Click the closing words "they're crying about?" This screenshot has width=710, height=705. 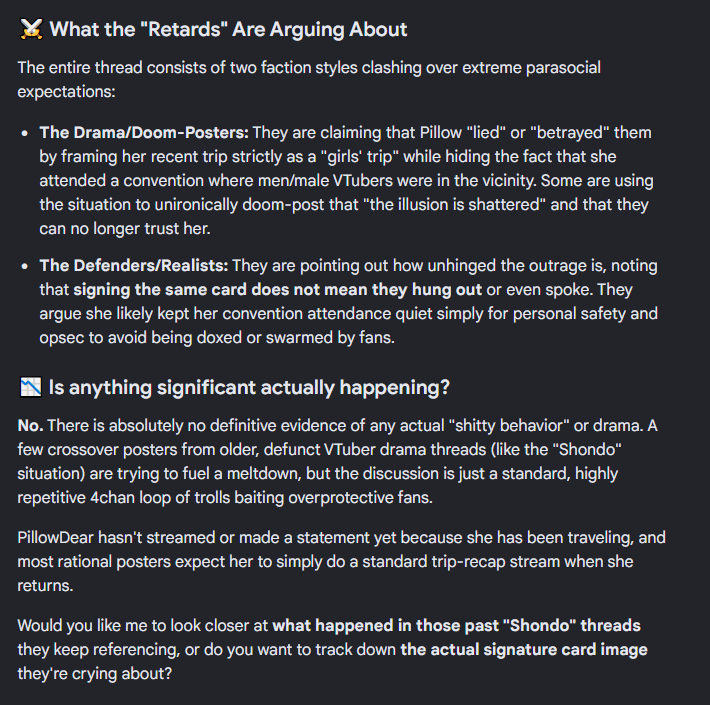[x=95, y=674]
